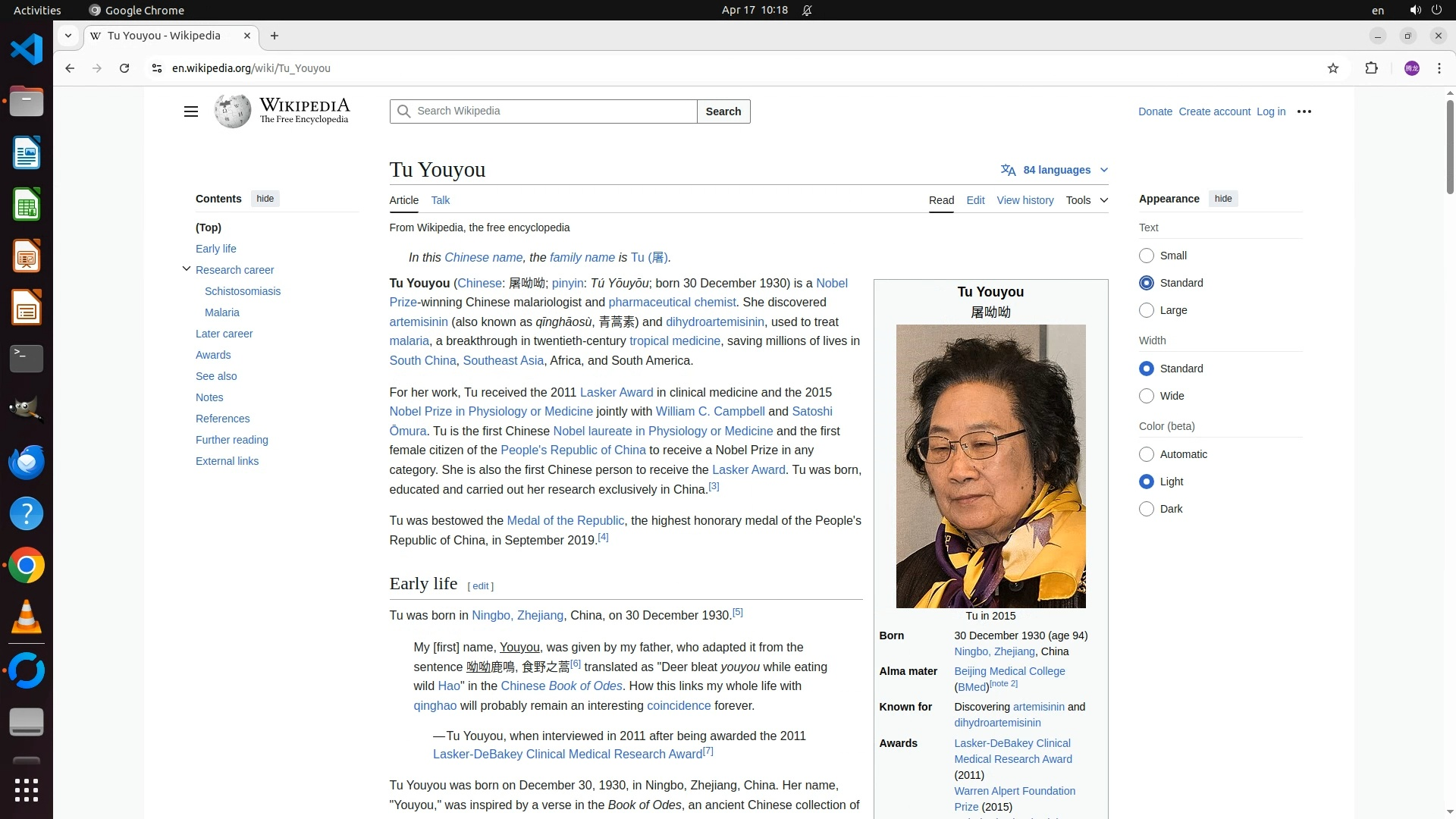Enable Dark color mode
1456x819 pixels.
[1147, 509]
